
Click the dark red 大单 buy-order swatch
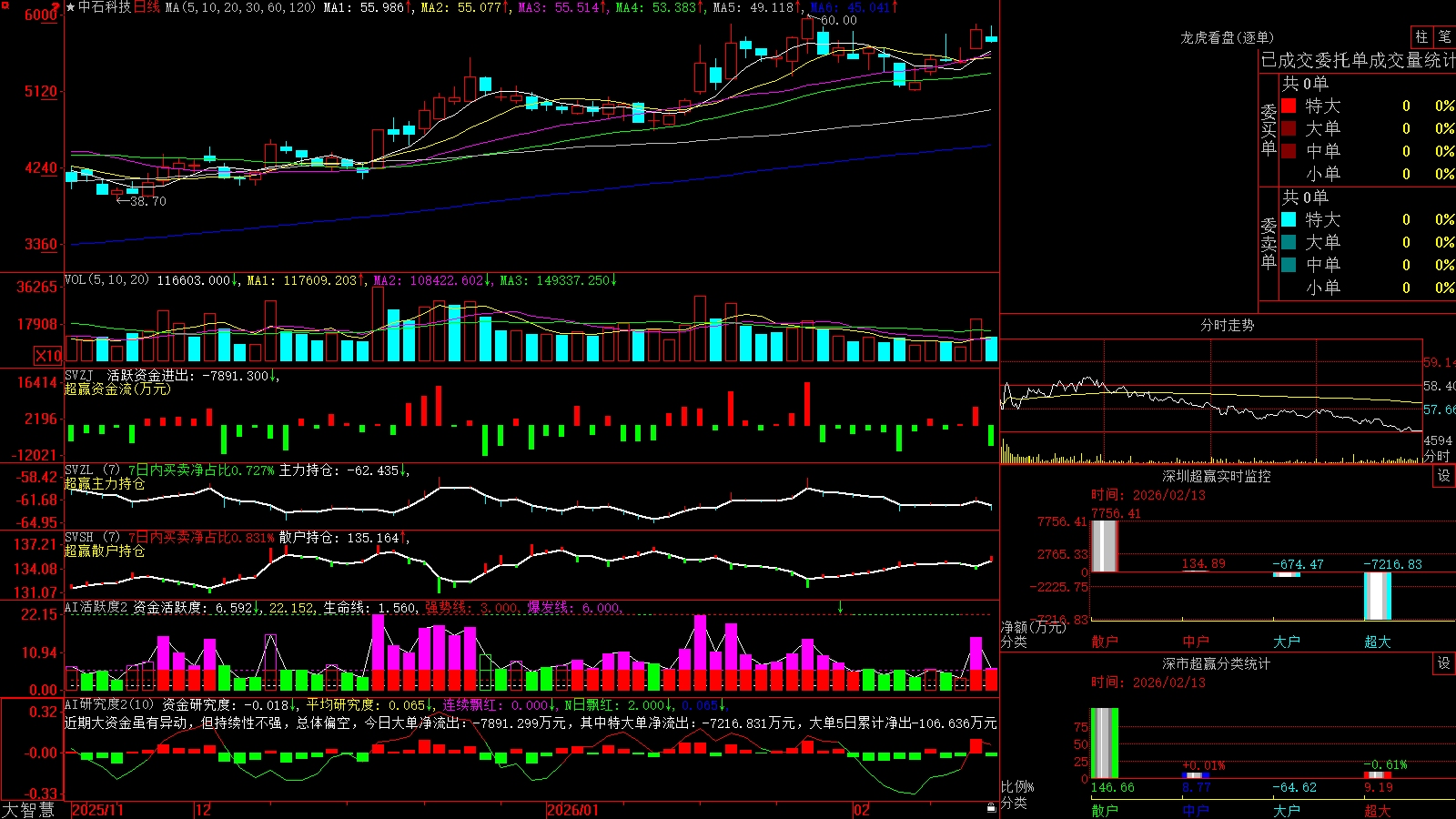[1289, 128]
